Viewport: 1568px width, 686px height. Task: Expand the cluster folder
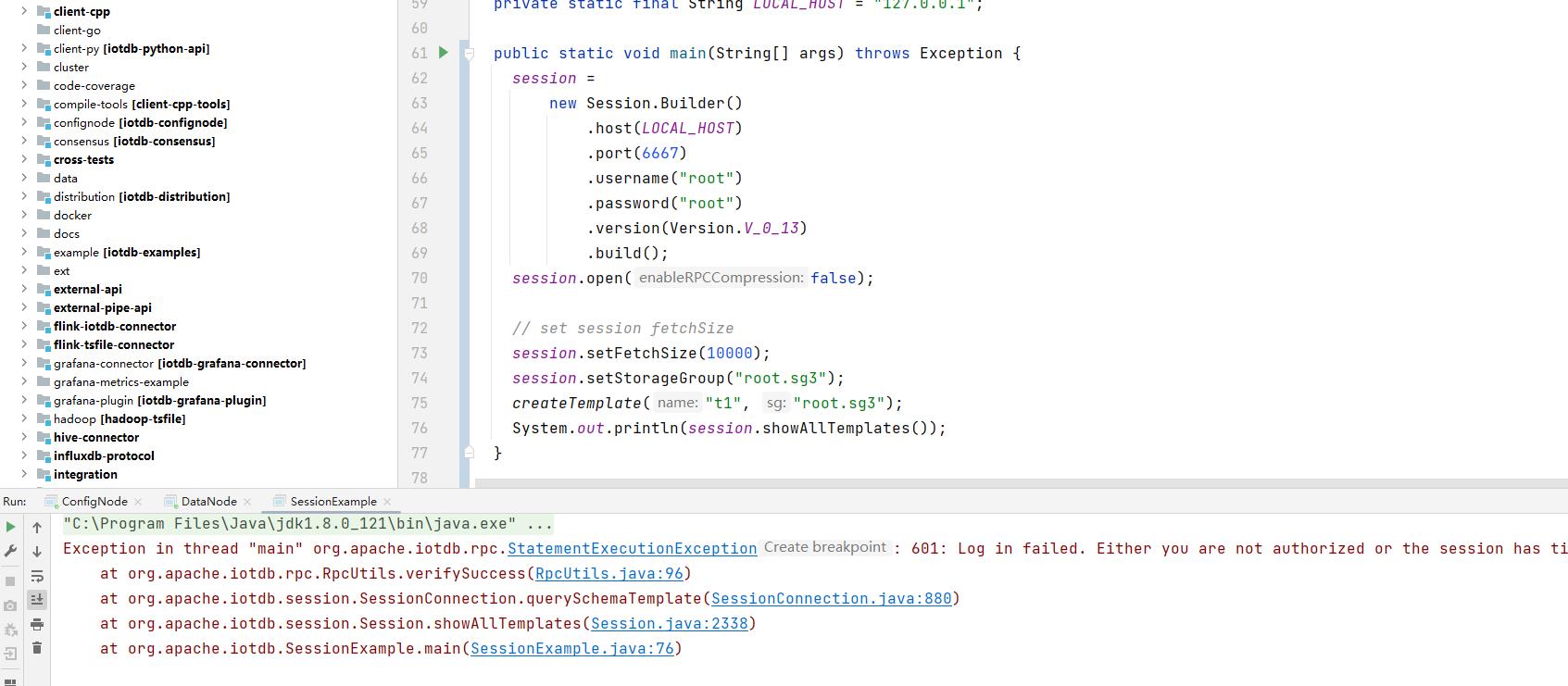pyautogui.click(x=24, y=67)
